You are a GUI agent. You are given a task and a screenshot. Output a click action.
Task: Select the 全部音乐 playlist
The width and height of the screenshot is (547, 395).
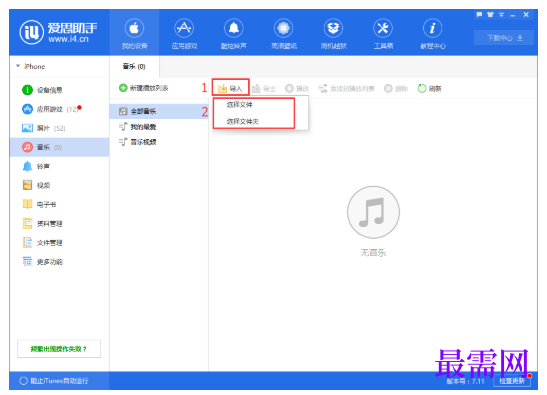click(x=159, y=111)
